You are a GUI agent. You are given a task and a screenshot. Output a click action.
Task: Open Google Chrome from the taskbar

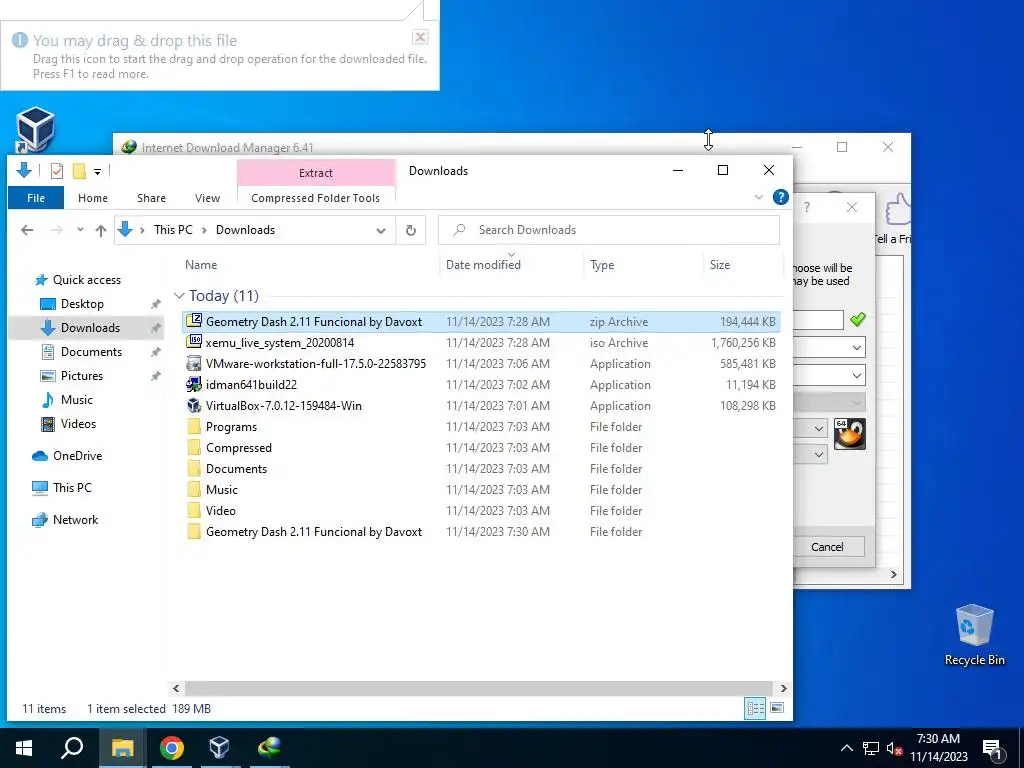(x=172, y=748)
